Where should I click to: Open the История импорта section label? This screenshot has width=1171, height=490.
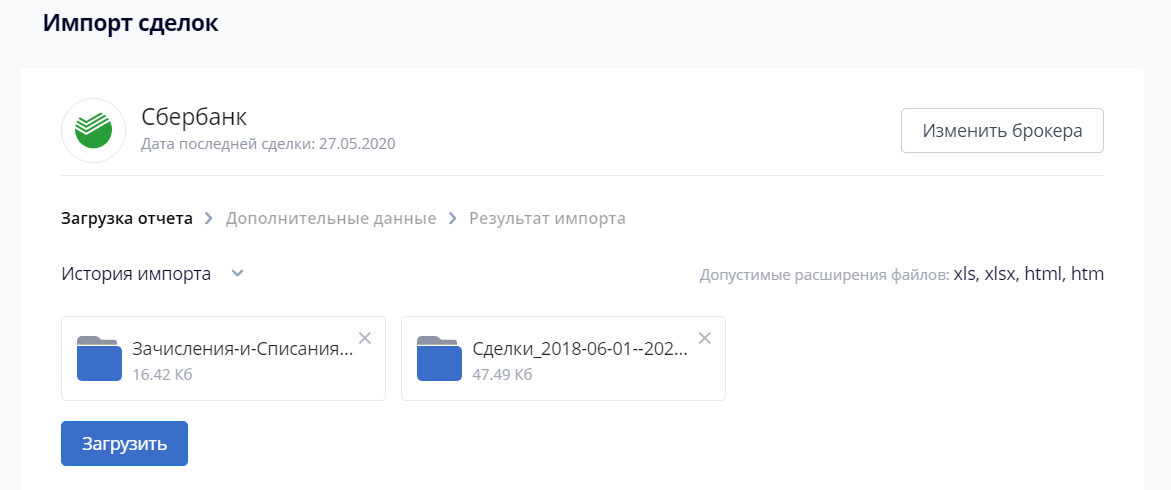tap(136, 274)
